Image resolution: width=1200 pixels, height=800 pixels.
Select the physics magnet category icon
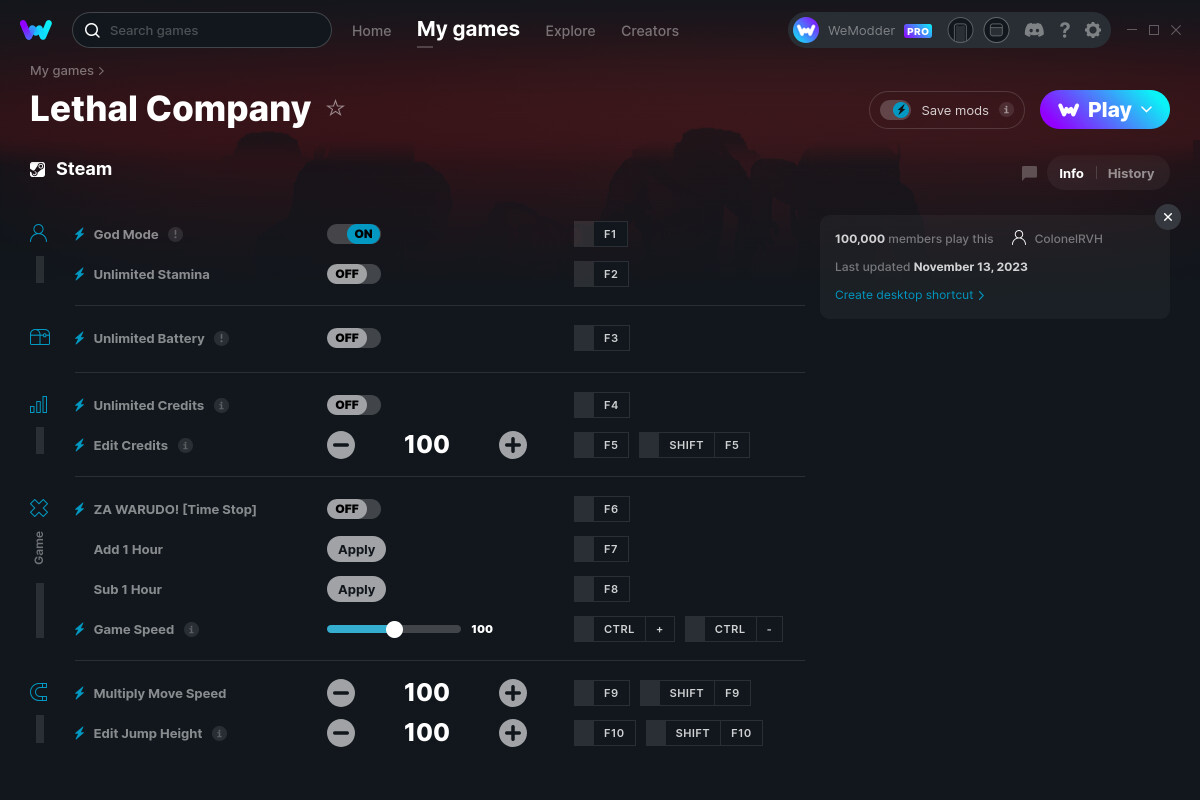coord(39,692)
